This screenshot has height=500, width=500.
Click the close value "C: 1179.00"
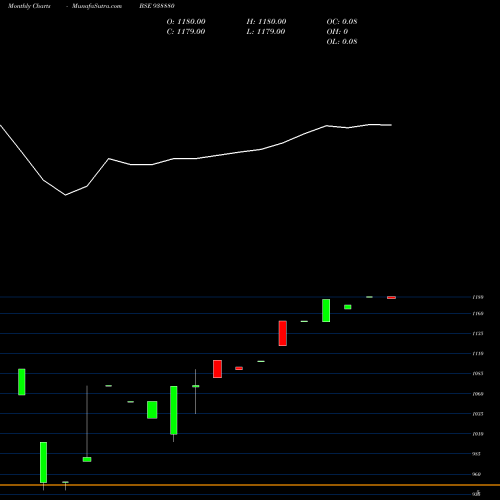[186, 32]
